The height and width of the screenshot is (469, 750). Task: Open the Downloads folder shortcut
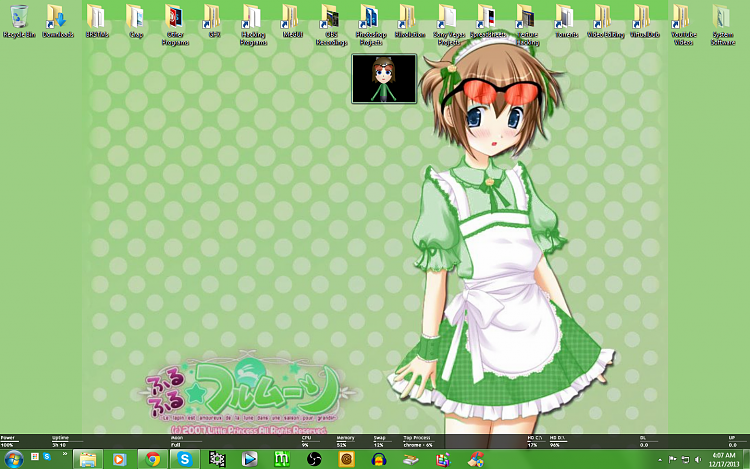pyautogui.click(x=58, y=21)
